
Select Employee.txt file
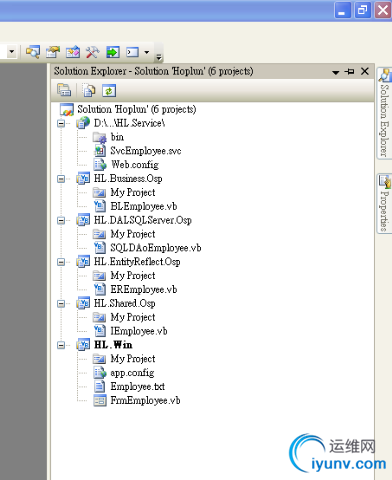138,387
